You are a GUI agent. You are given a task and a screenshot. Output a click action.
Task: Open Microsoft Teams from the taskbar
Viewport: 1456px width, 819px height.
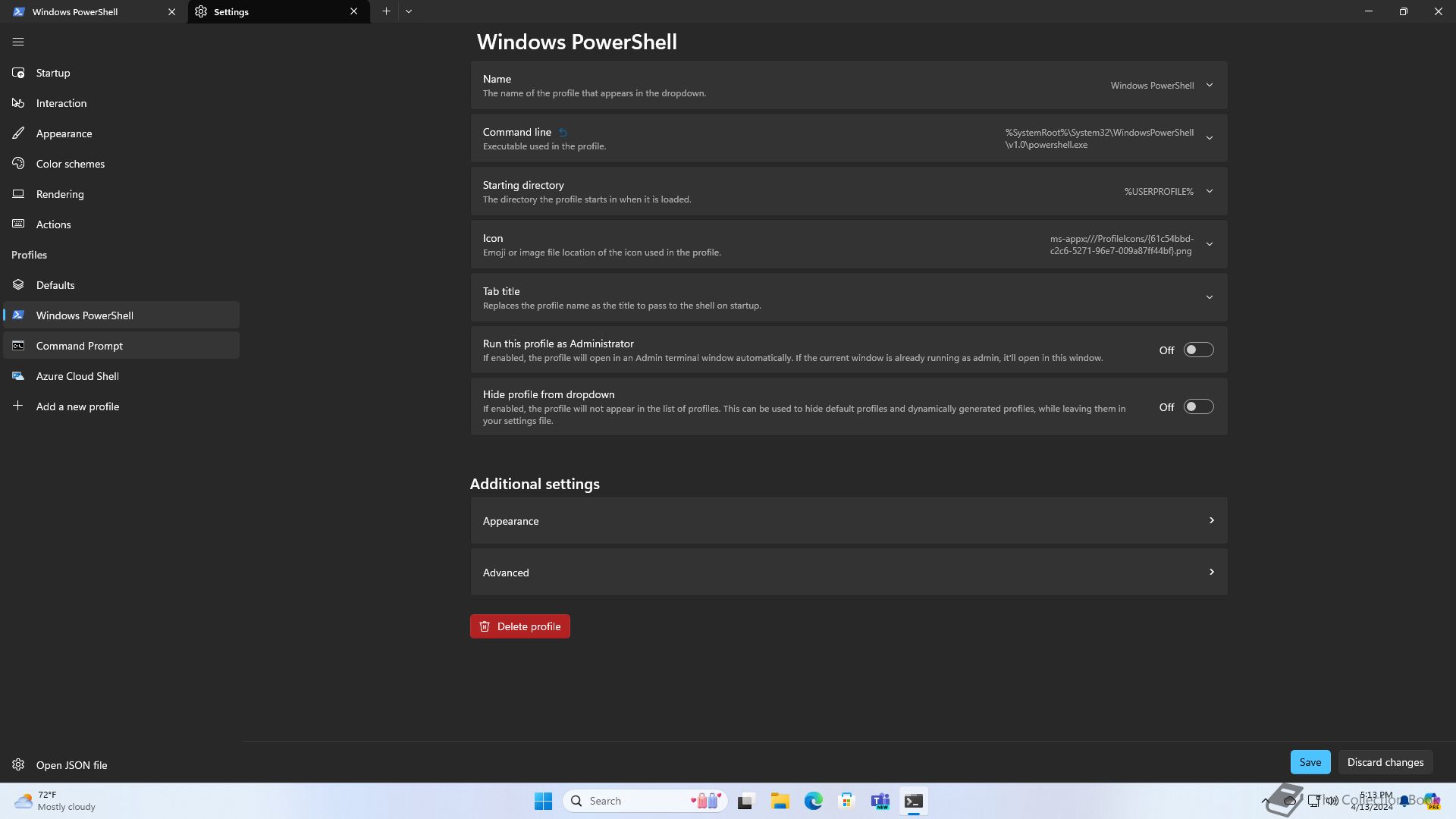[880, 801]
